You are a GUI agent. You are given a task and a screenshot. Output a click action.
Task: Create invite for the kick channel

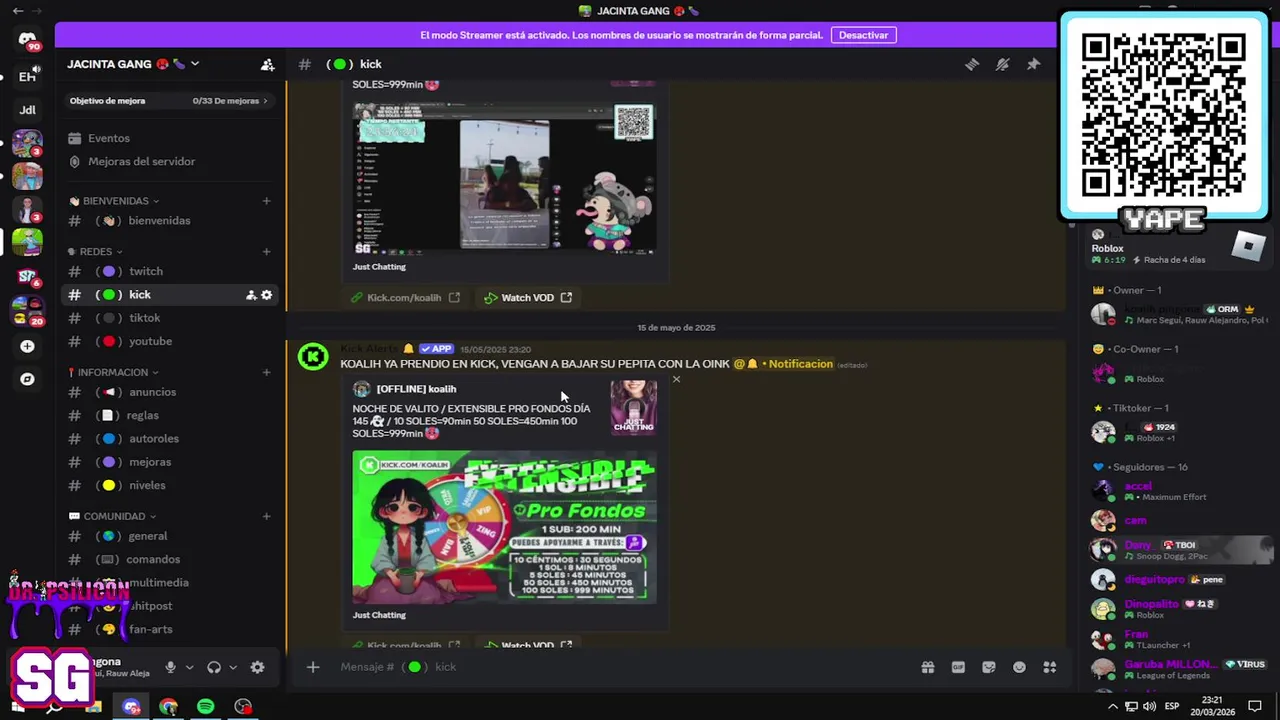point(251,295)
